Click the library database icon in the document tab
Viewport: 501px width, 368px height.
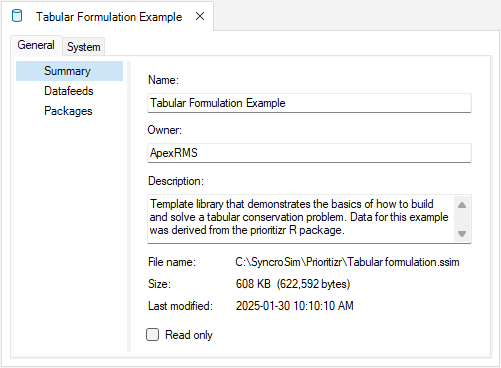tap(17, 16)
